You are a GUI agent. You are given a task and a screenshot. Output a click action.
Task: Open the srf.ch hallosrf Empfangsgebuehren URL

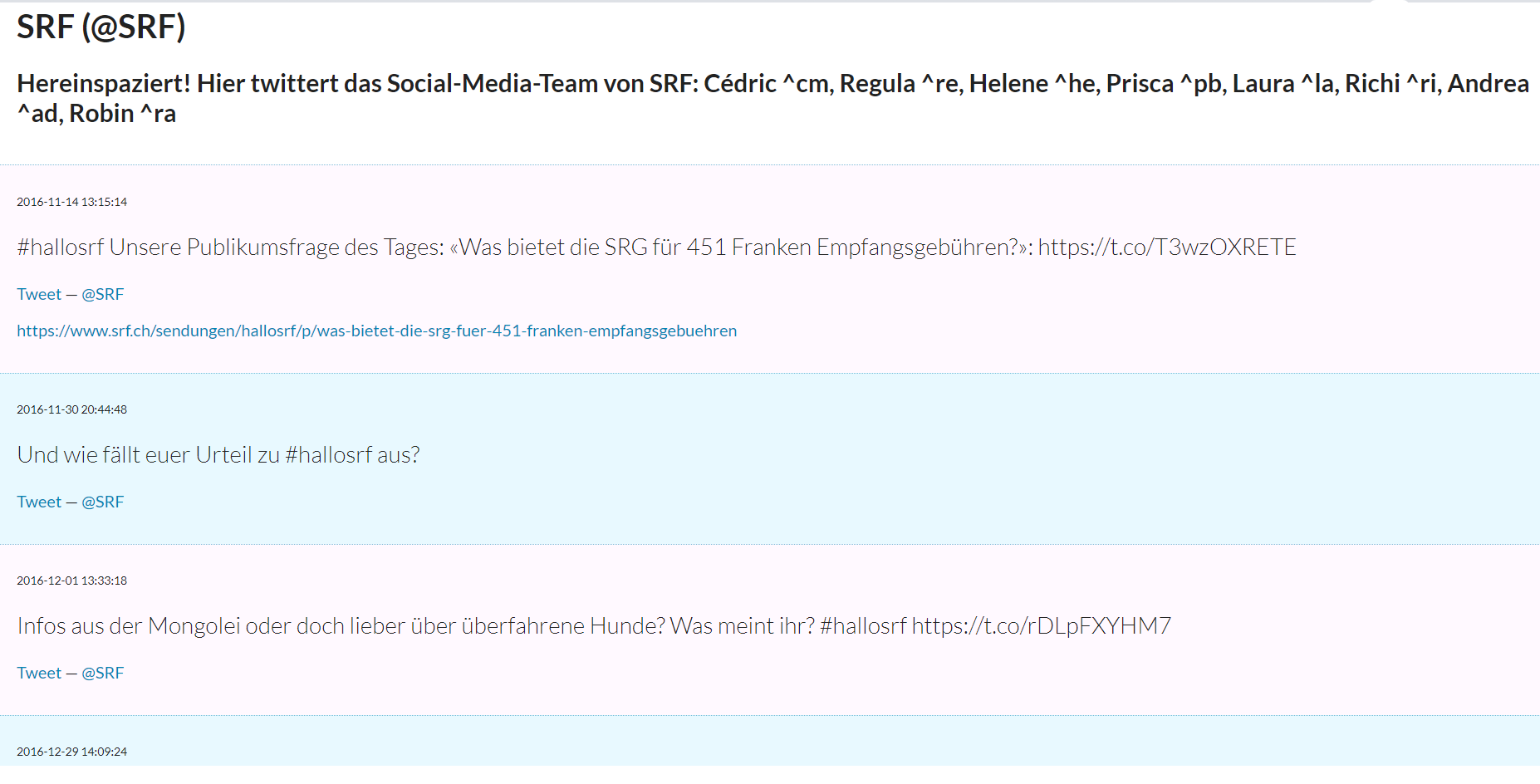coord(376,331)
